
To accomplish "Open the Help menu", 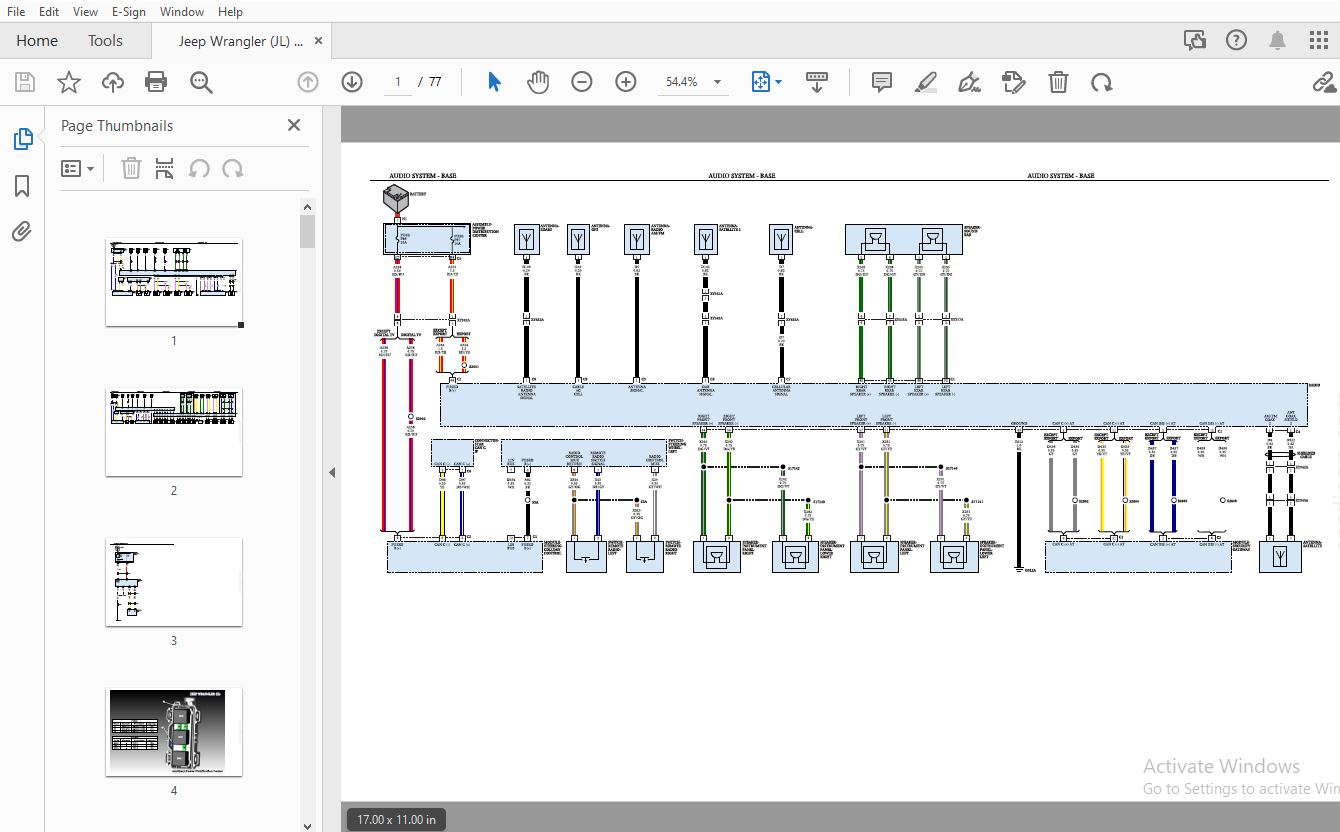I will pyautogui.click(x=230, y=11).
